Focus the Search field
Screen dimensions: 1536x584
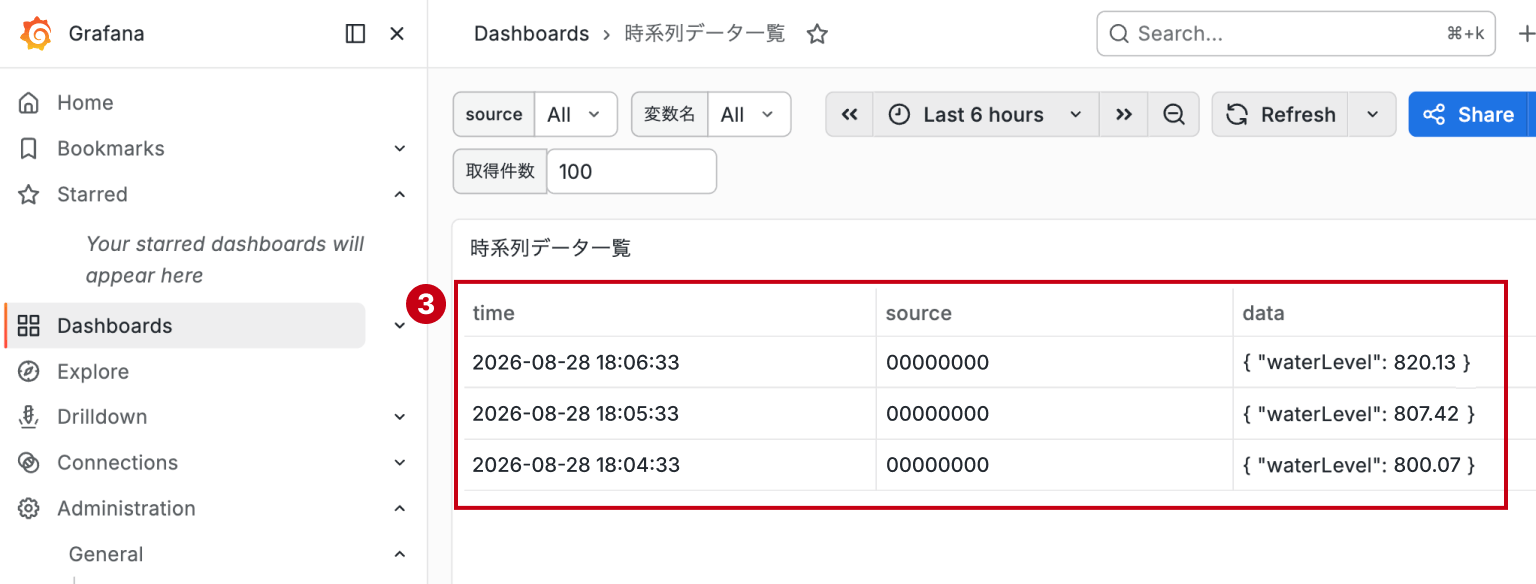(x=1295, y=34)
